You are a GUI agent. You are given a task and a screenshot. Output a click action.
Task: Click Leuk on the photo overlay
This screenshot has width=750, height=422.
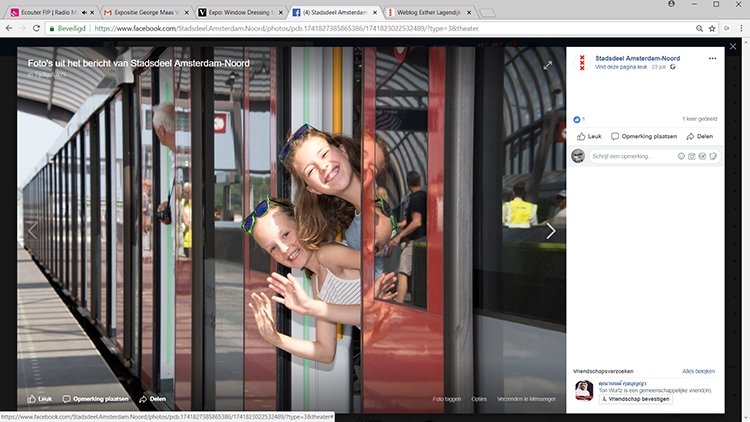coord(40,399)
